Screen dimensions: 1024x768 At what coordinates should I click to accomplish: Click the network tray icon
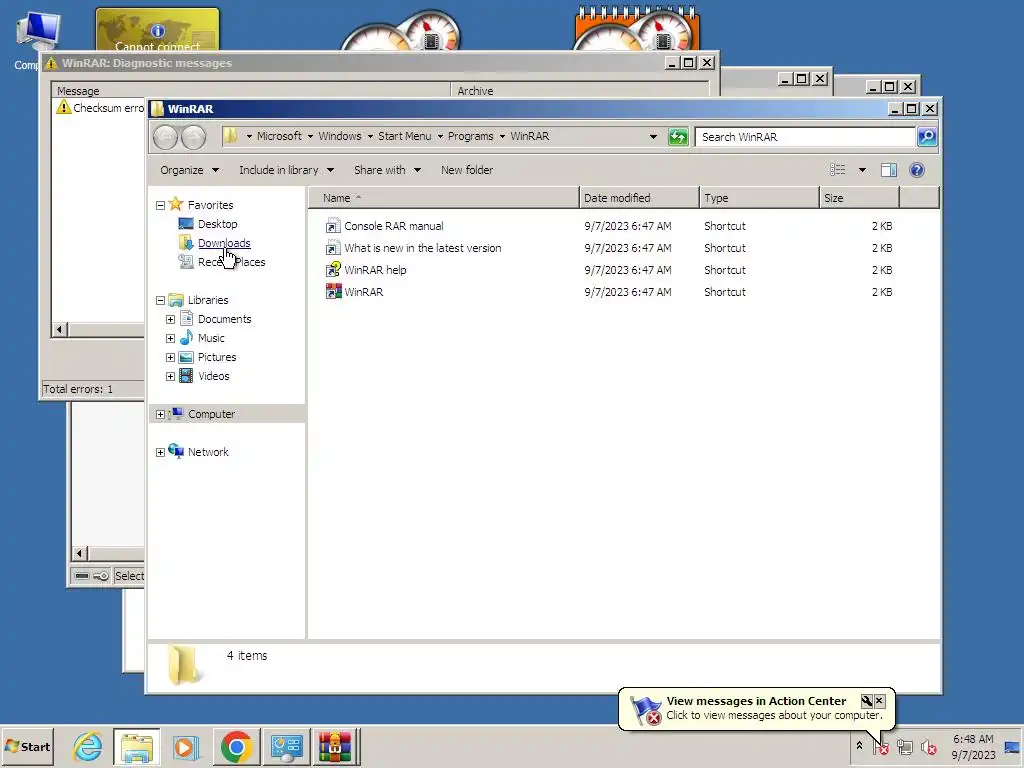(904, 746)
